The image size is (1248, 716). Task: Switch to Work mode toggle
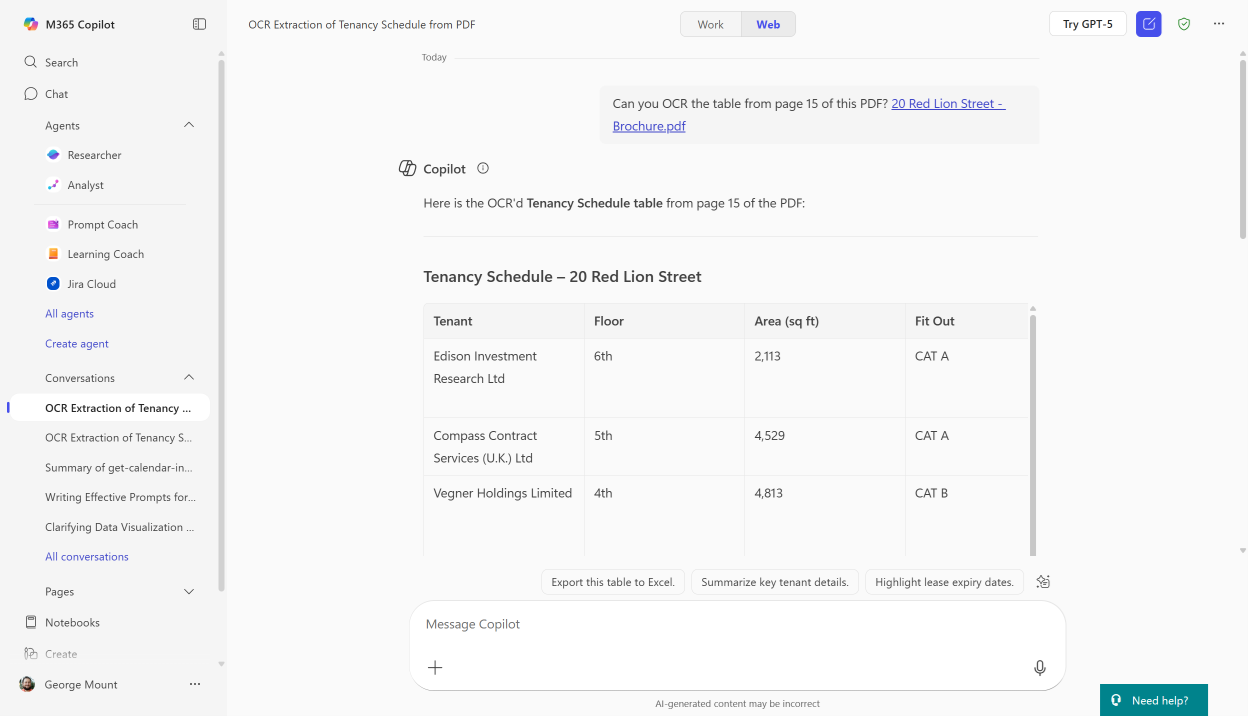click(711, 24)
